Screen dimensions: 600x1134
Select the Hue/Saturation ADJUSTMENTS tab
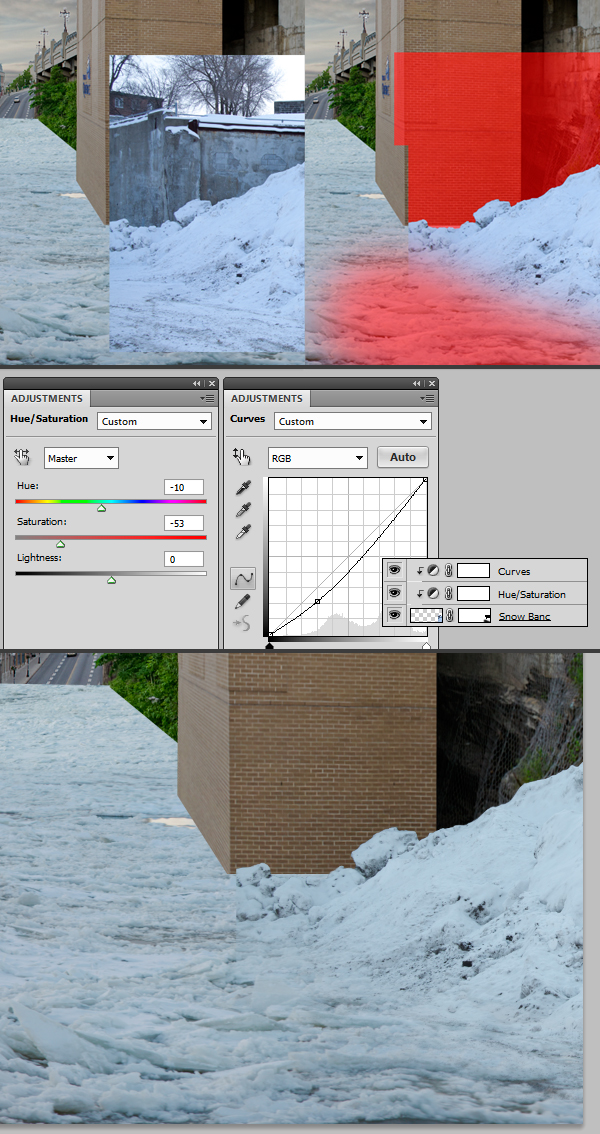[46, 398]
